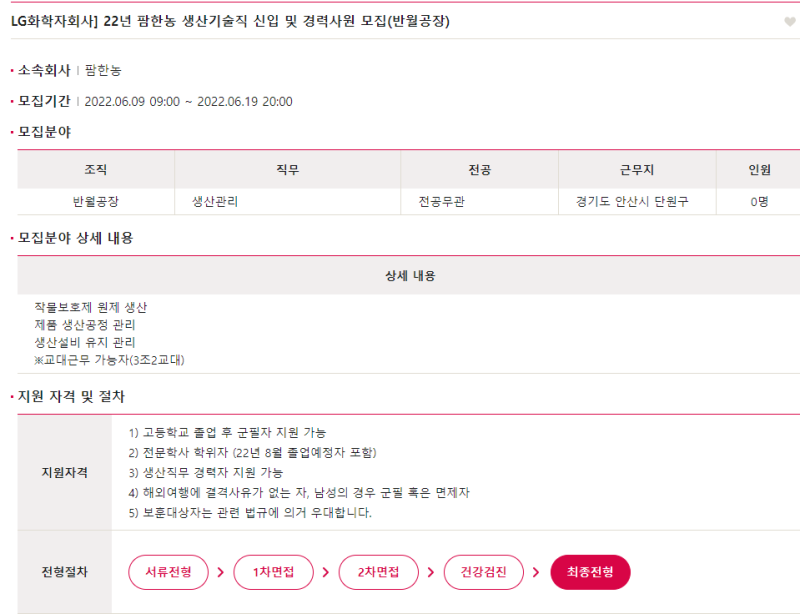Select the 건강검진 step
Image resolution: width=800 pixels, height=614 pixels.
click(483, 572)
